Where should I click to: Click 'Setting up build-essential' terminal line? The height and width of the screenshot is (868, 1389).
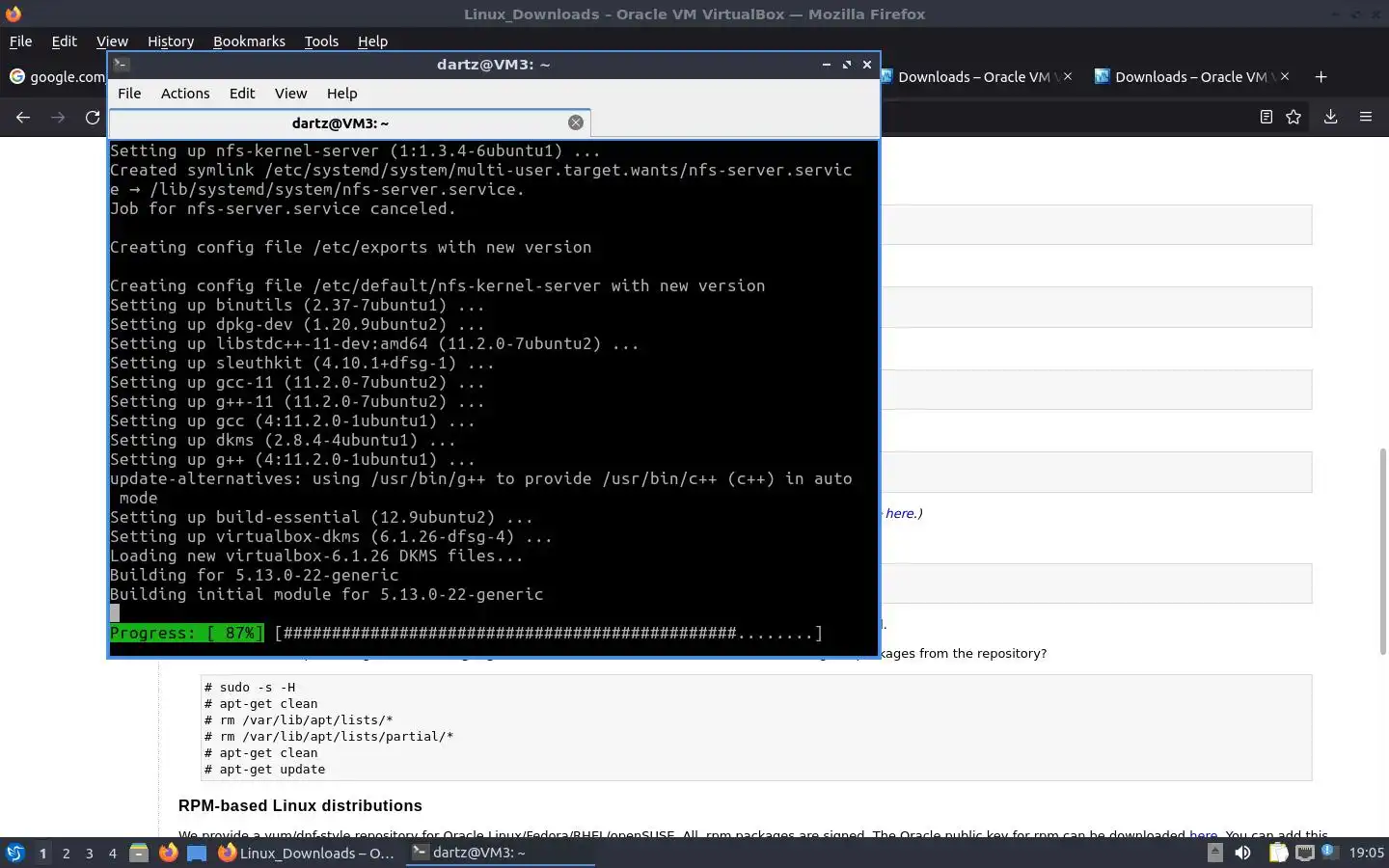coord(321,517)
